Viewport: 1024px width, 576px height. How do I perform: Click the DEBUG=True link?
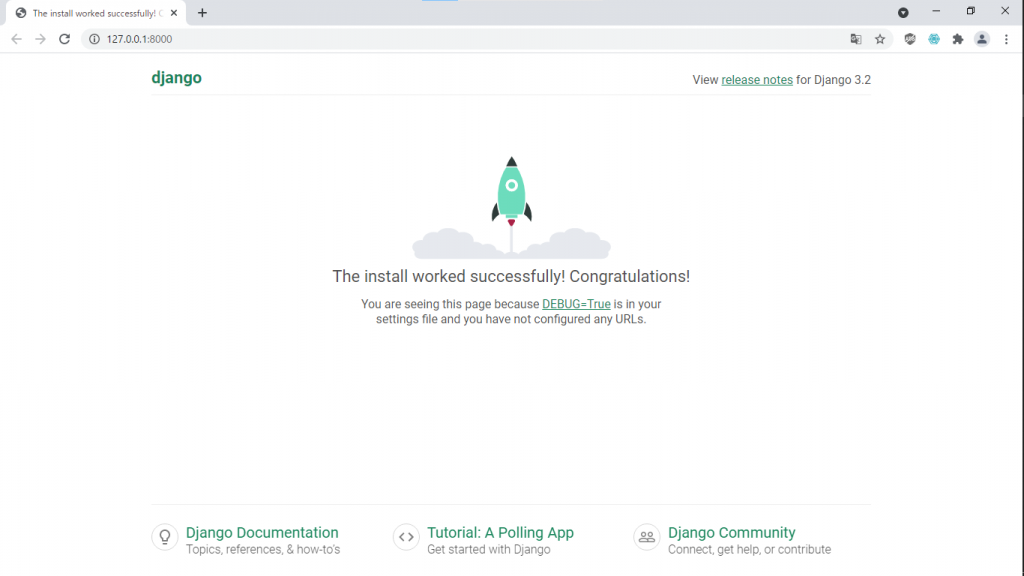coord(576,304)
